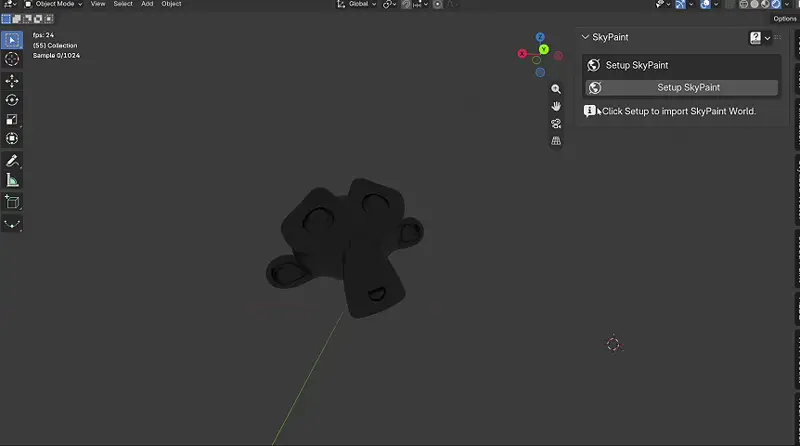Open the editor type dropdown
The width and height of the screenshot is (800, 446).
coord(9,4)
